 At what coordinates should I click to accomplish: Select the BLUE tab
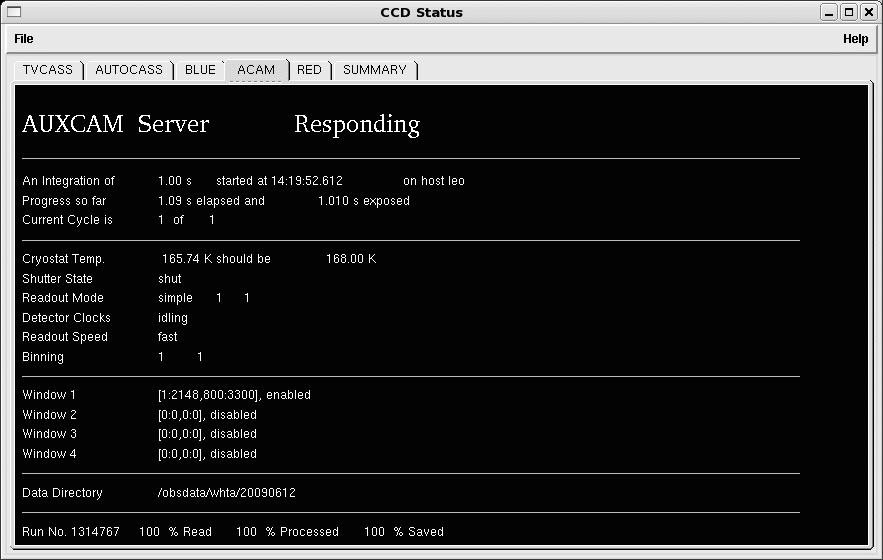click(x=200, y=70)
